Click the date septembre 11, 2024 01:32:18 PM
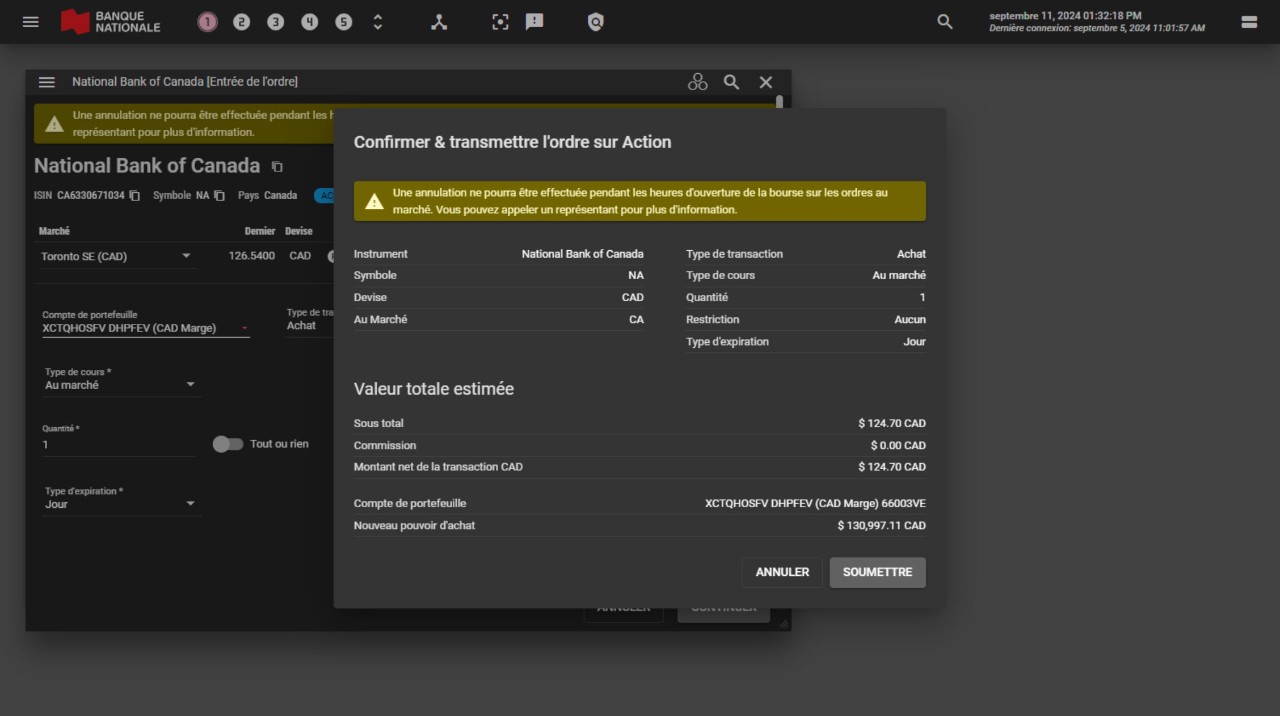This screenshot has width=1280, height=716. pyautogui.click(x=1065, y=16)
